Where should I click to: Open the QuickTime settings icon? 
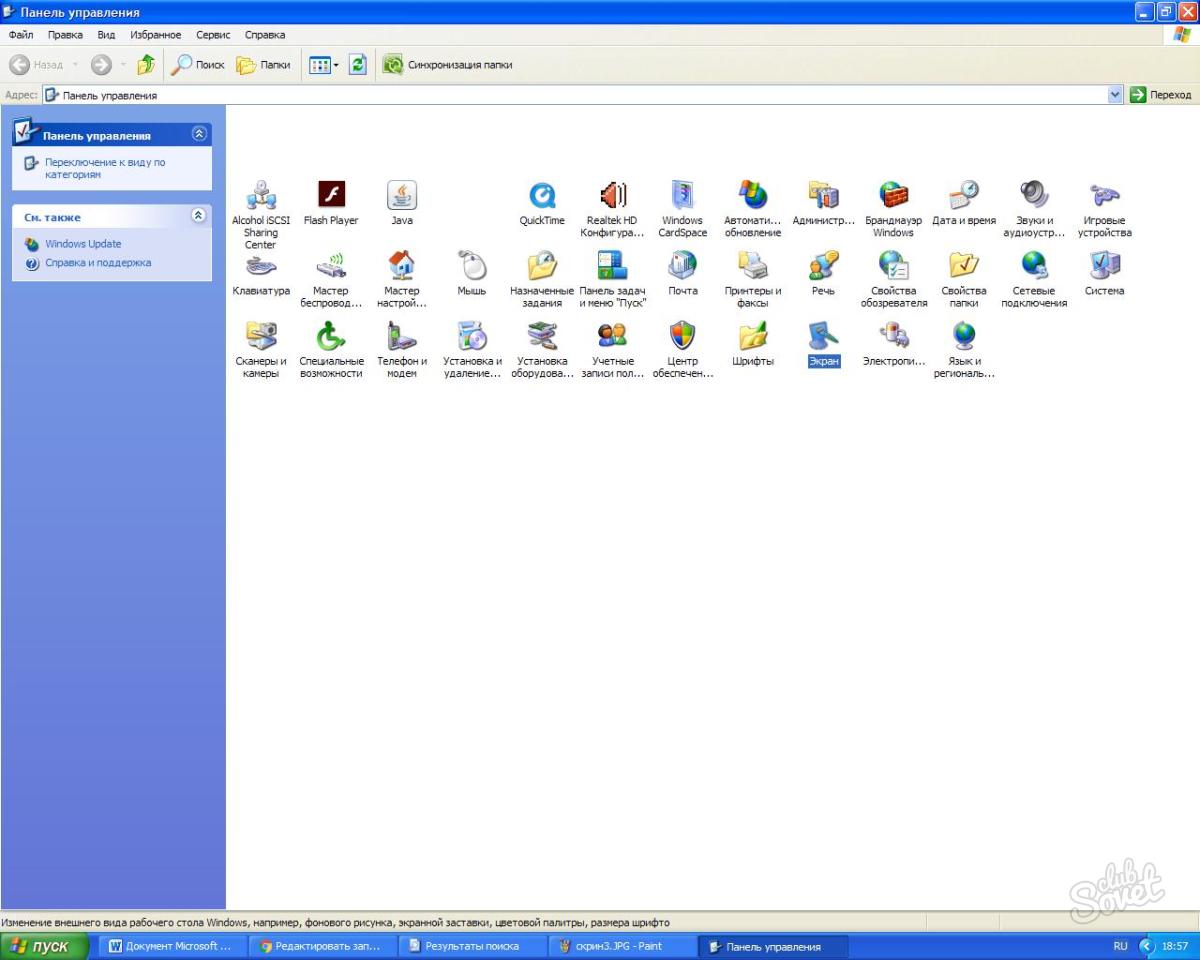(x=542, y=195)
